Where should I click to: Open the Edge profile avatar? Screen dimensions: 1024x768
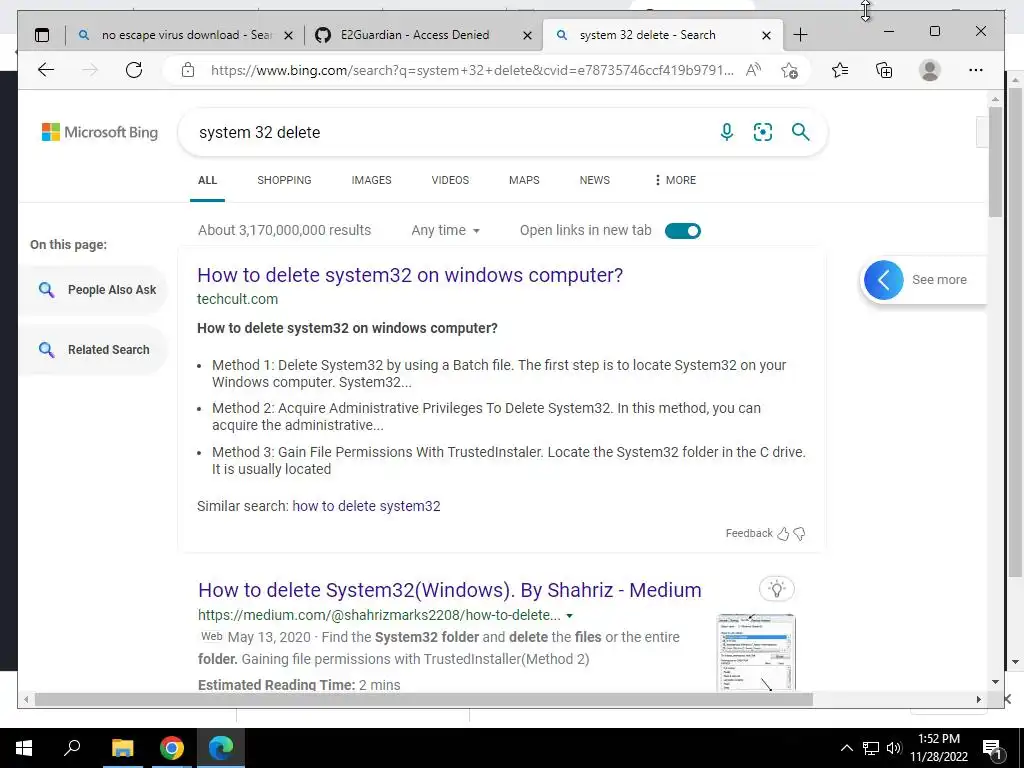click(929, 70)
